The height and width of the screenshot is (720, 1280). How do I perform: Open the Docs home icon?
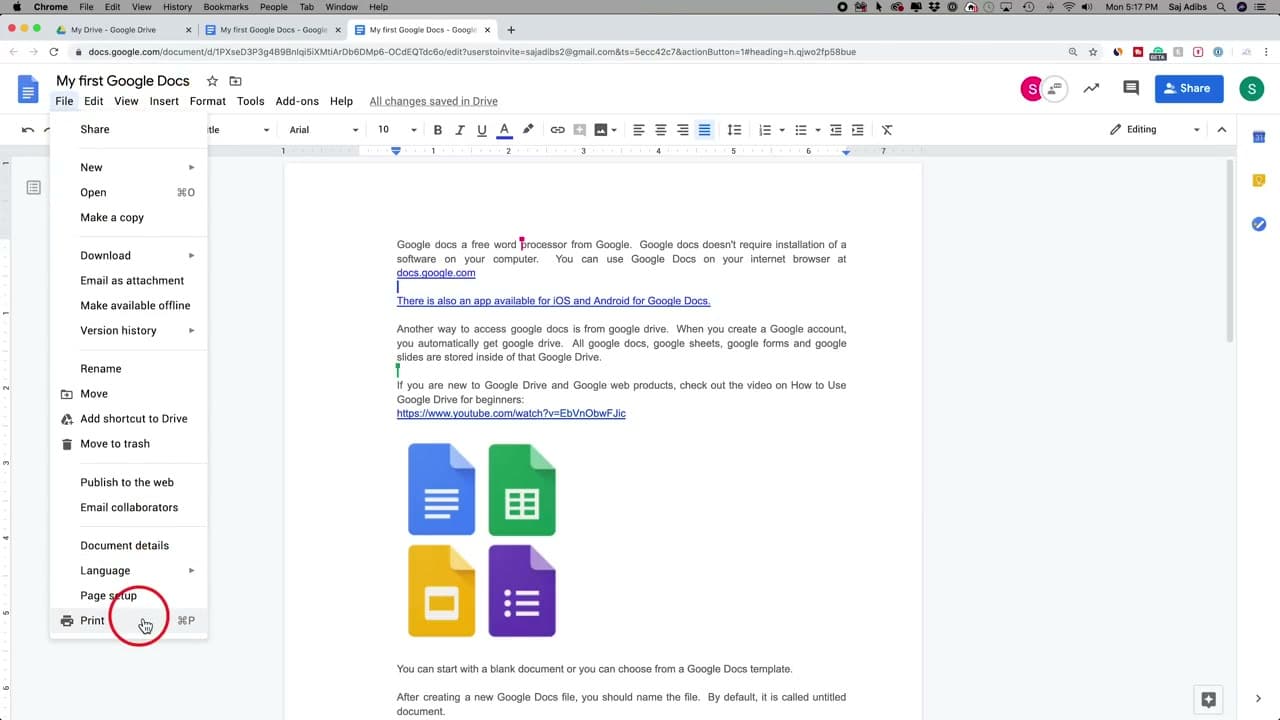coord(28,89)
